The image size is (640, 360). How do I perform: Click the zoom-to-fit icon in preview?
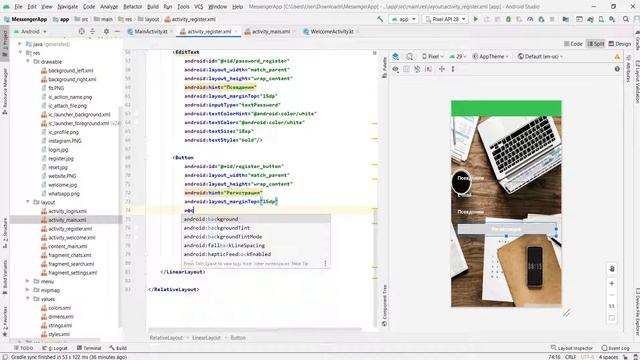[x=611, y=318]
